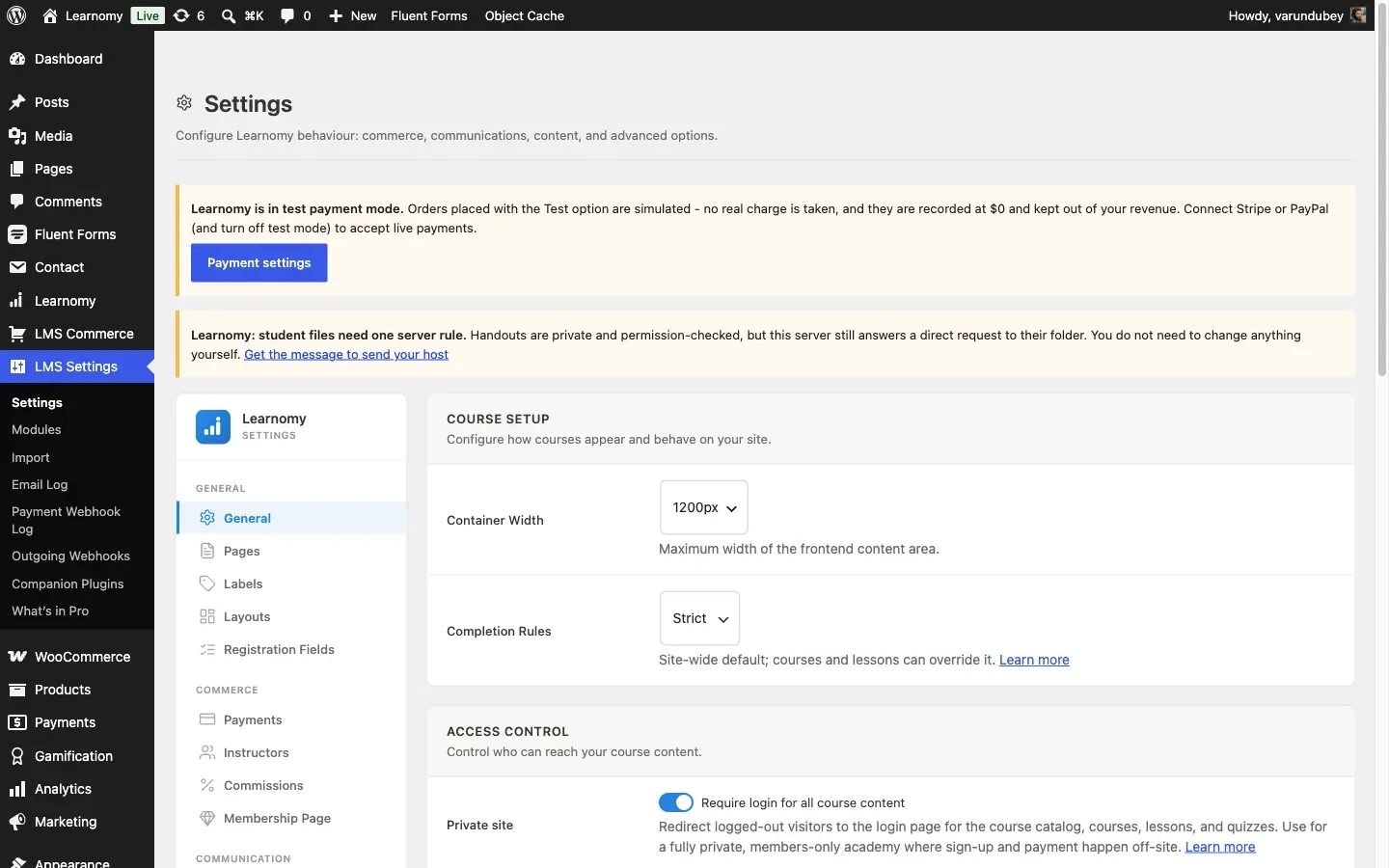Click the Learnomy blue logo in settings panel
The height and width of the screenshot is (868, 1389).
pos(213,426)
